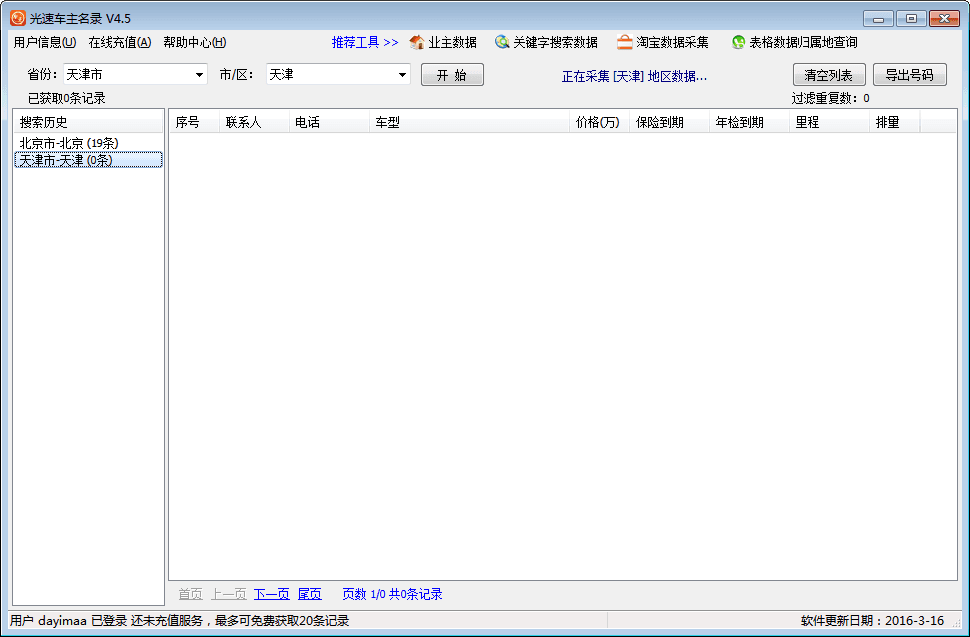
Task: Open the 省份 province dropdown
Action: click(x=199, y=75)
